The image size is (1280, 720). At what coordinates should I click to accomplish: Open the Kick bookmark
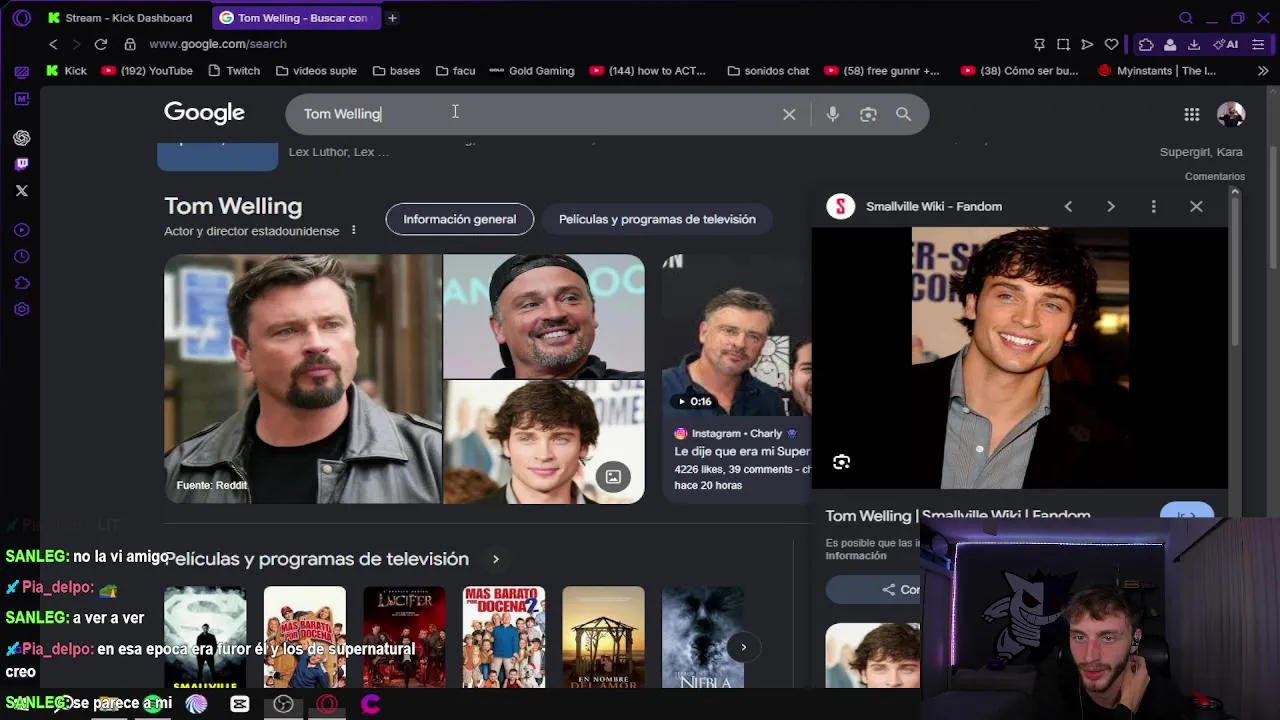67,71
